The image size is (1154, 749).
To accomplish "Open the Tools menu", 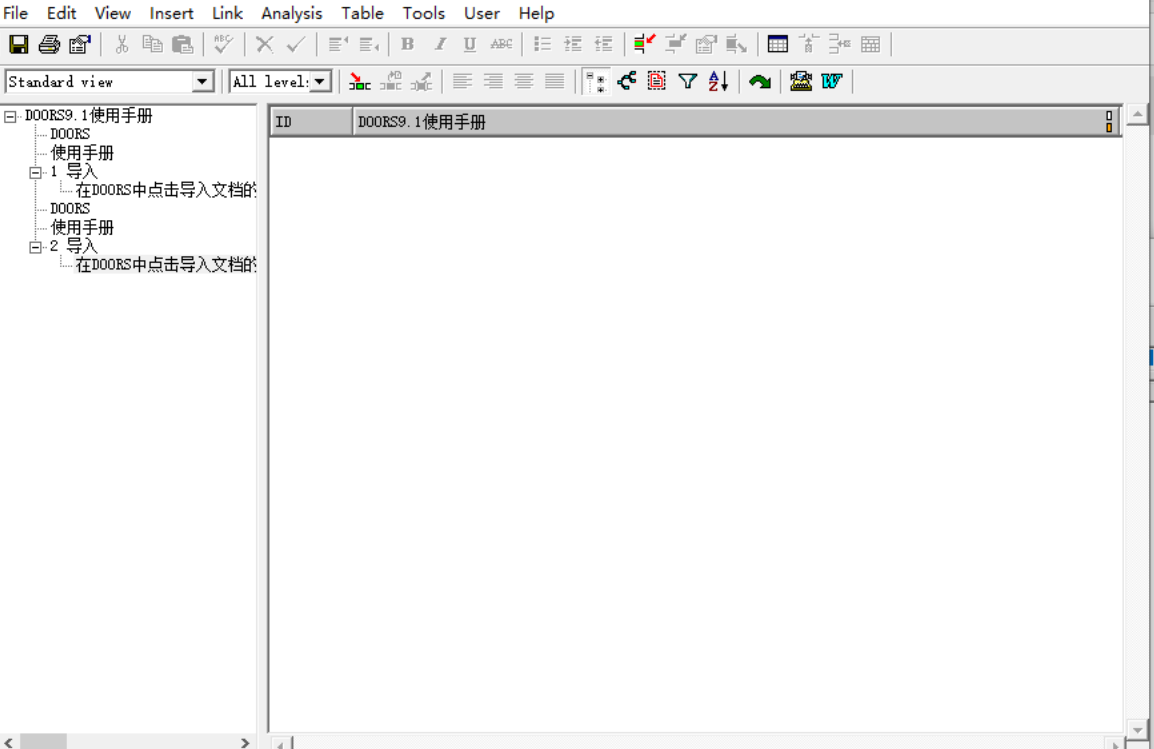I will coord(424,13).
